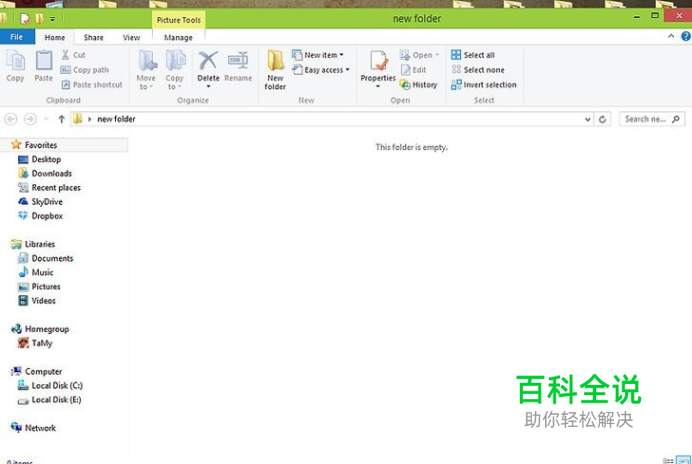Open Recent places
Screen dimensions: 692x464
pyautogui.click(x=56, y=188)
